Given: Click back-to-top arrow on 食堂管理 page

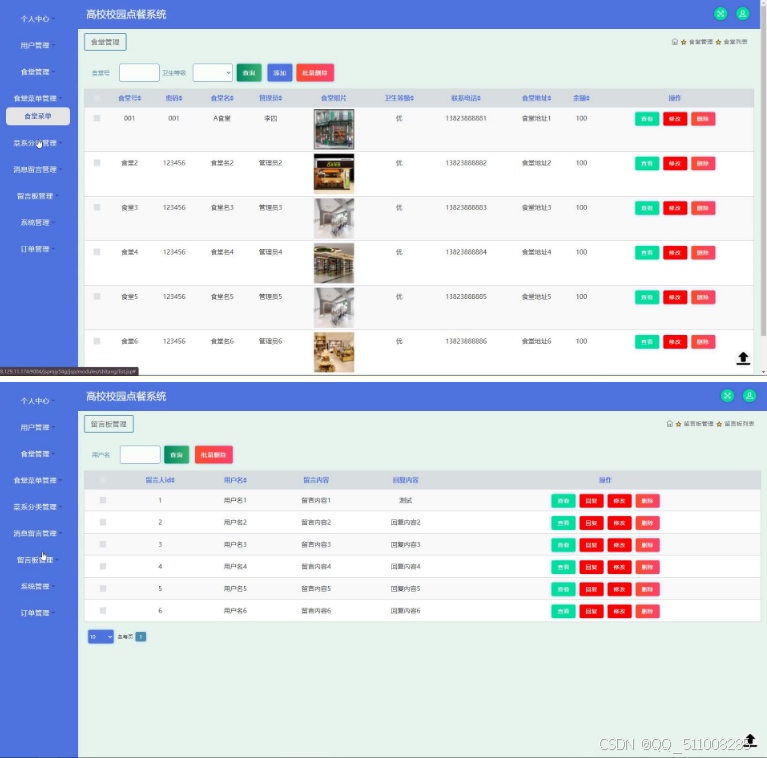Looking at the screenshot, I should pos(743,358).
